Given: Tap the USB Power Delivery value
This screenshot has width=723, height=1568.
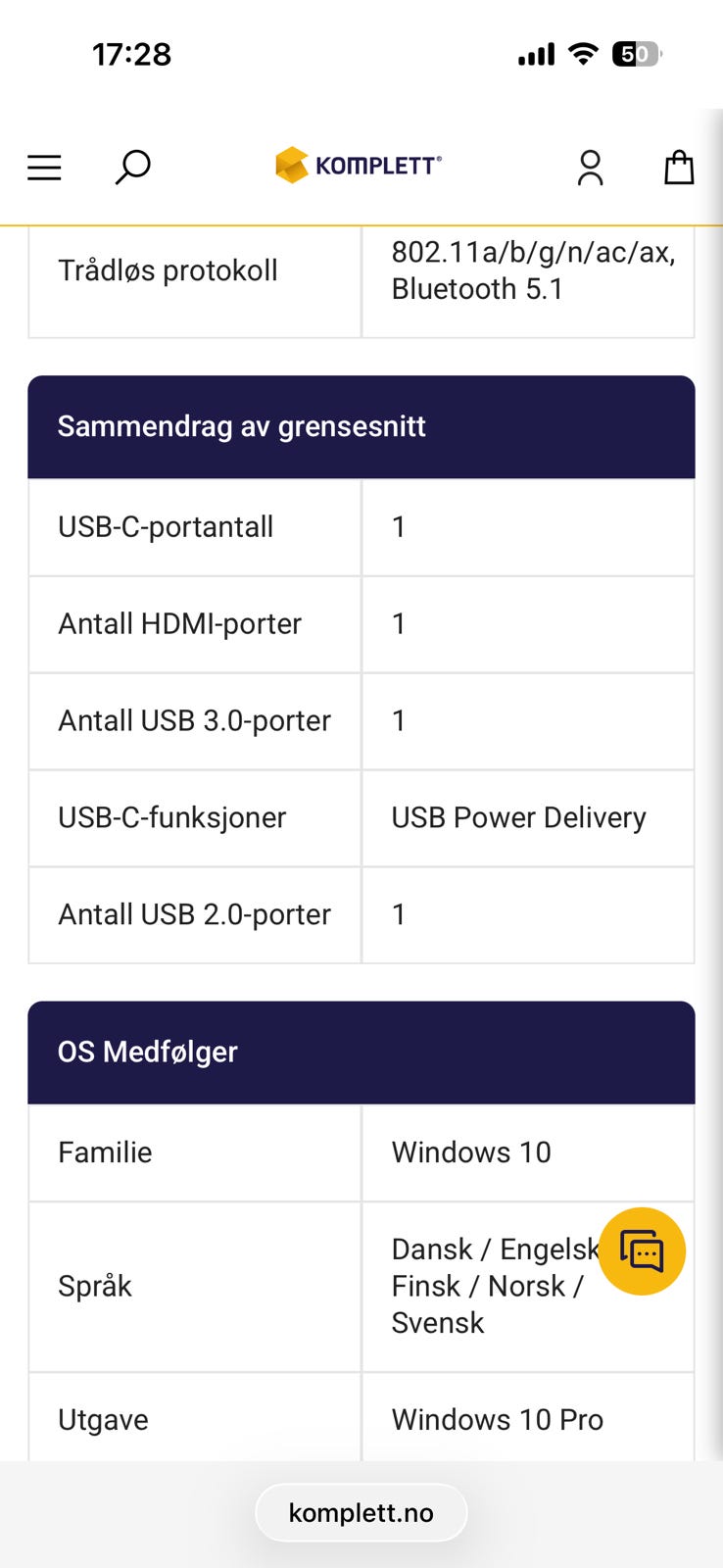Looking at the screenshot, I should (519, 817).
